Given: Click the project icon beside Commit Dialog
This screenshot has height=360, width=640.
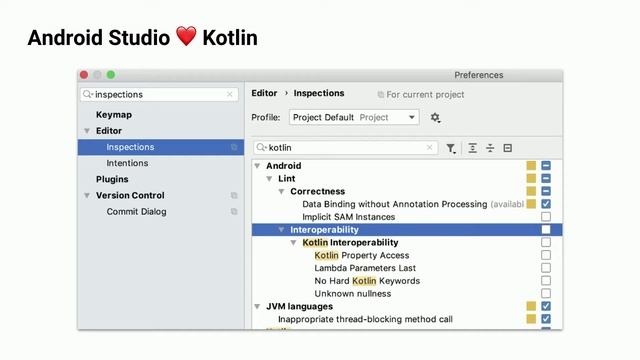Looking at the screenshot, I should [x=234, y=211].
